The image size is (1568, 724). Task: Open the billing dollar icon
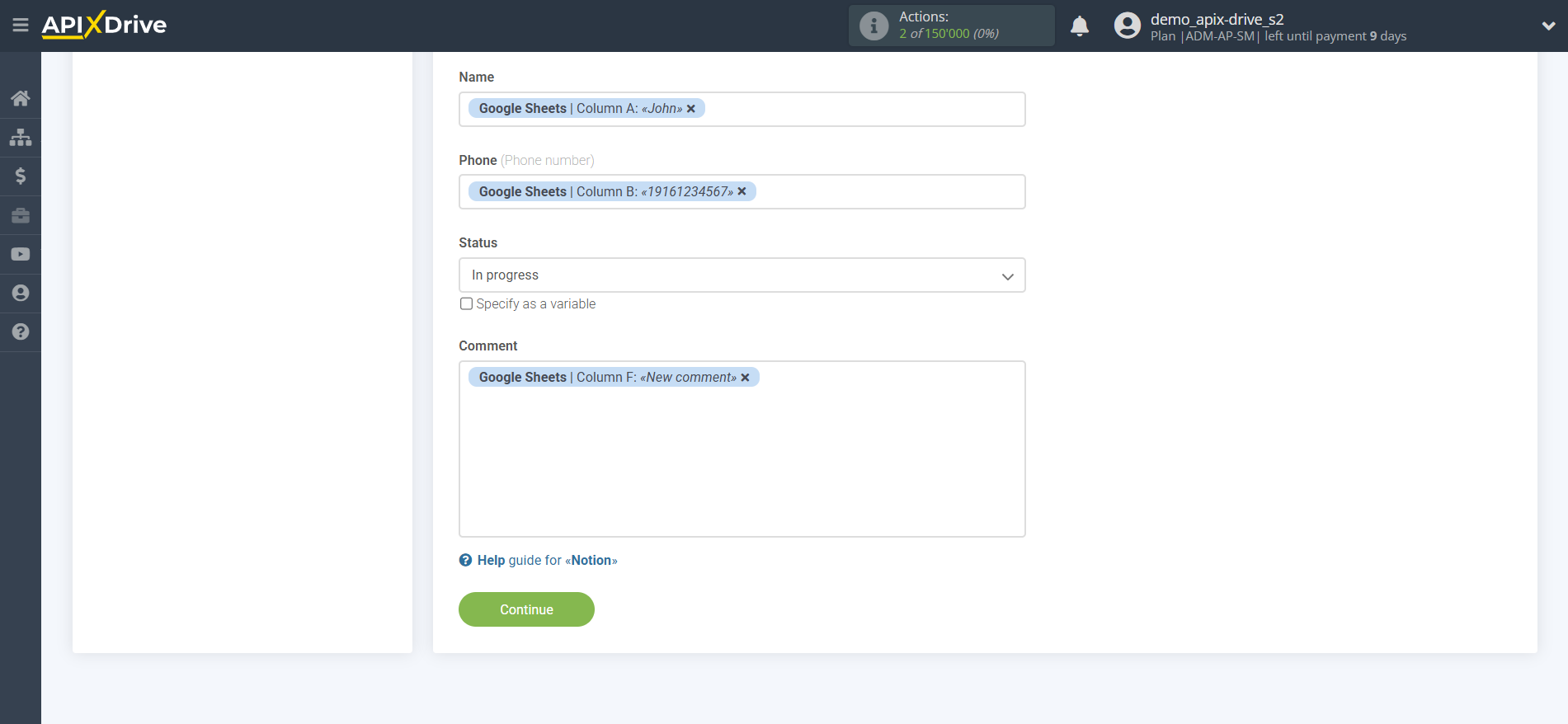pyautogui.click(x=21, y=176)
